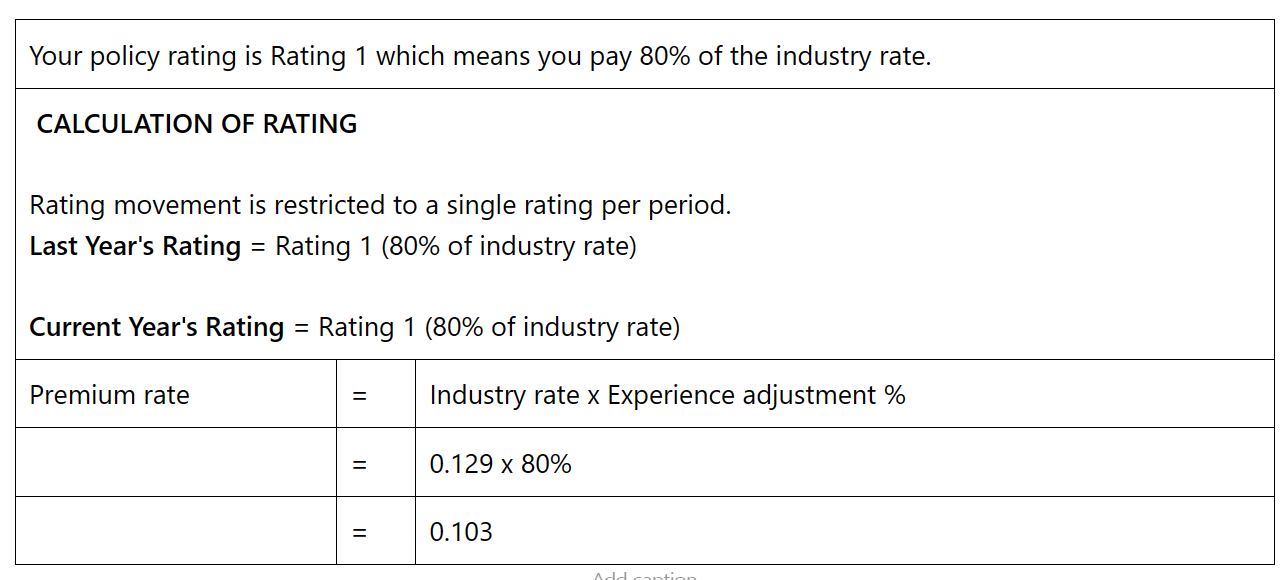Click the empty first cell in the '0.129 x 80%' row
1288x580 pixels.
click(176, 463)
